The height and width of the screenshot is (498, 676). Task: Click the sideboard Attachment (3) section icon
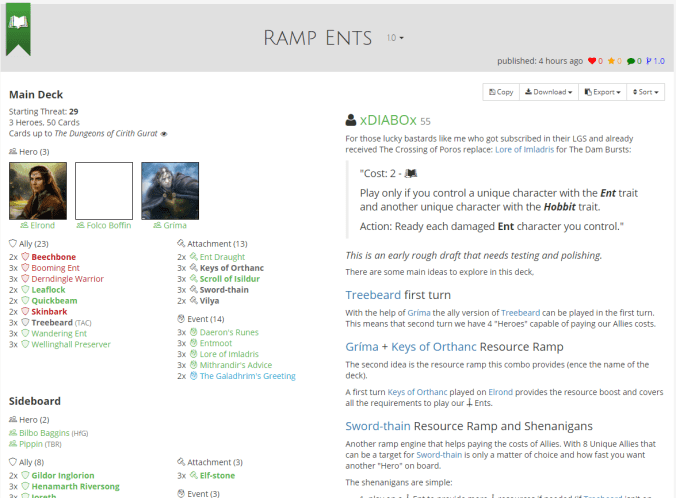coord(181,462)
